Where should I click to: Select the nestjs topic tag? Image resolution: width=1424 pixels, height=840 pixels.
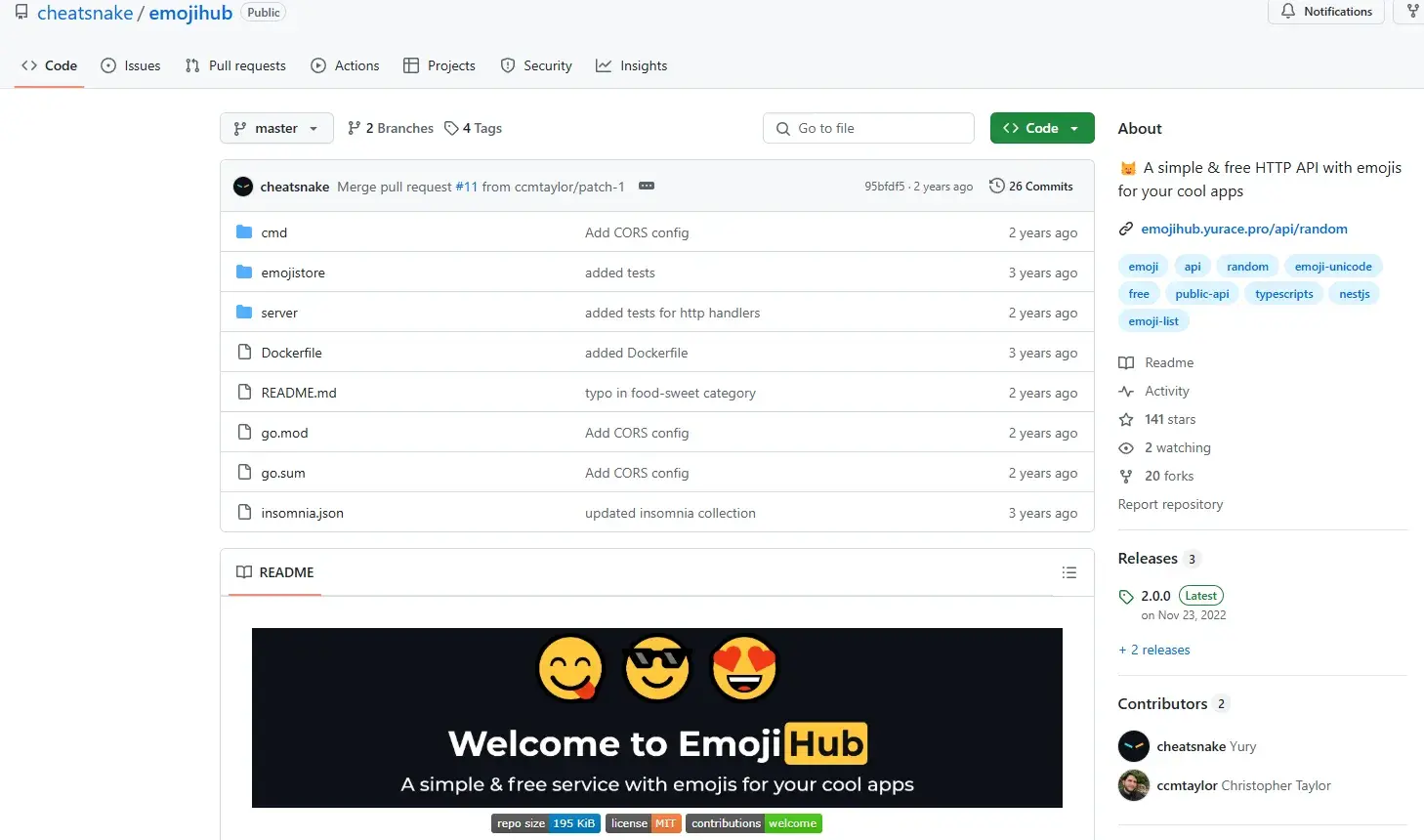pyautogui.click(x=1355, y=294)
